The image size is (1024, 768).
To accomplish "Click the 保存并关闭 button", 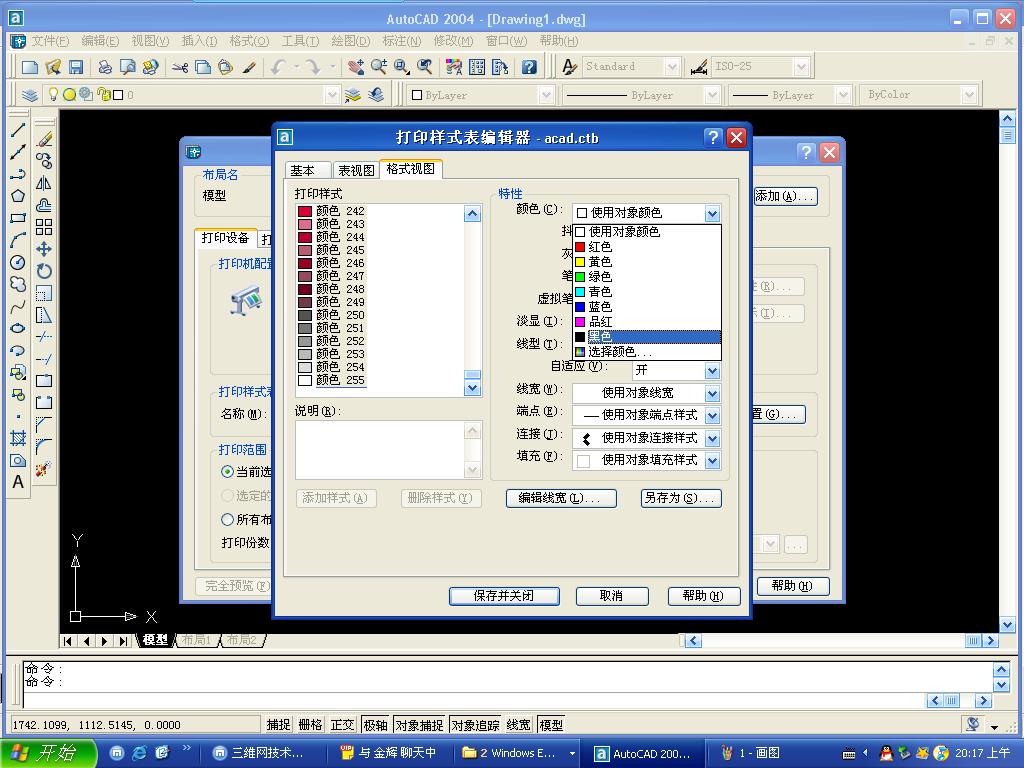I will (x=504, y=596).
